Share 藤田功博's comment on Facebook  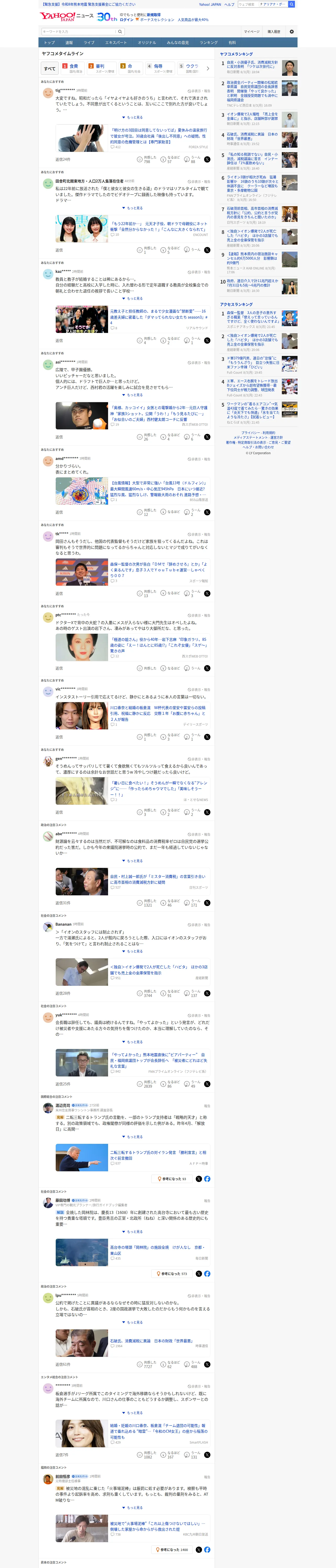(x=207, y=1273)
